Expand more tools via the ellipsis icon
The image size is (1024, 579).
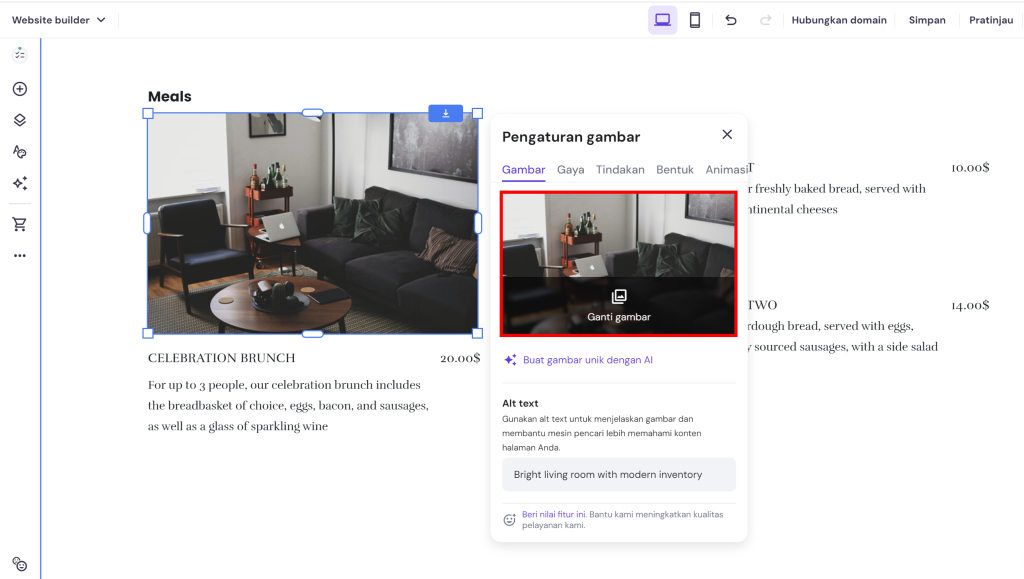(21, 255)
